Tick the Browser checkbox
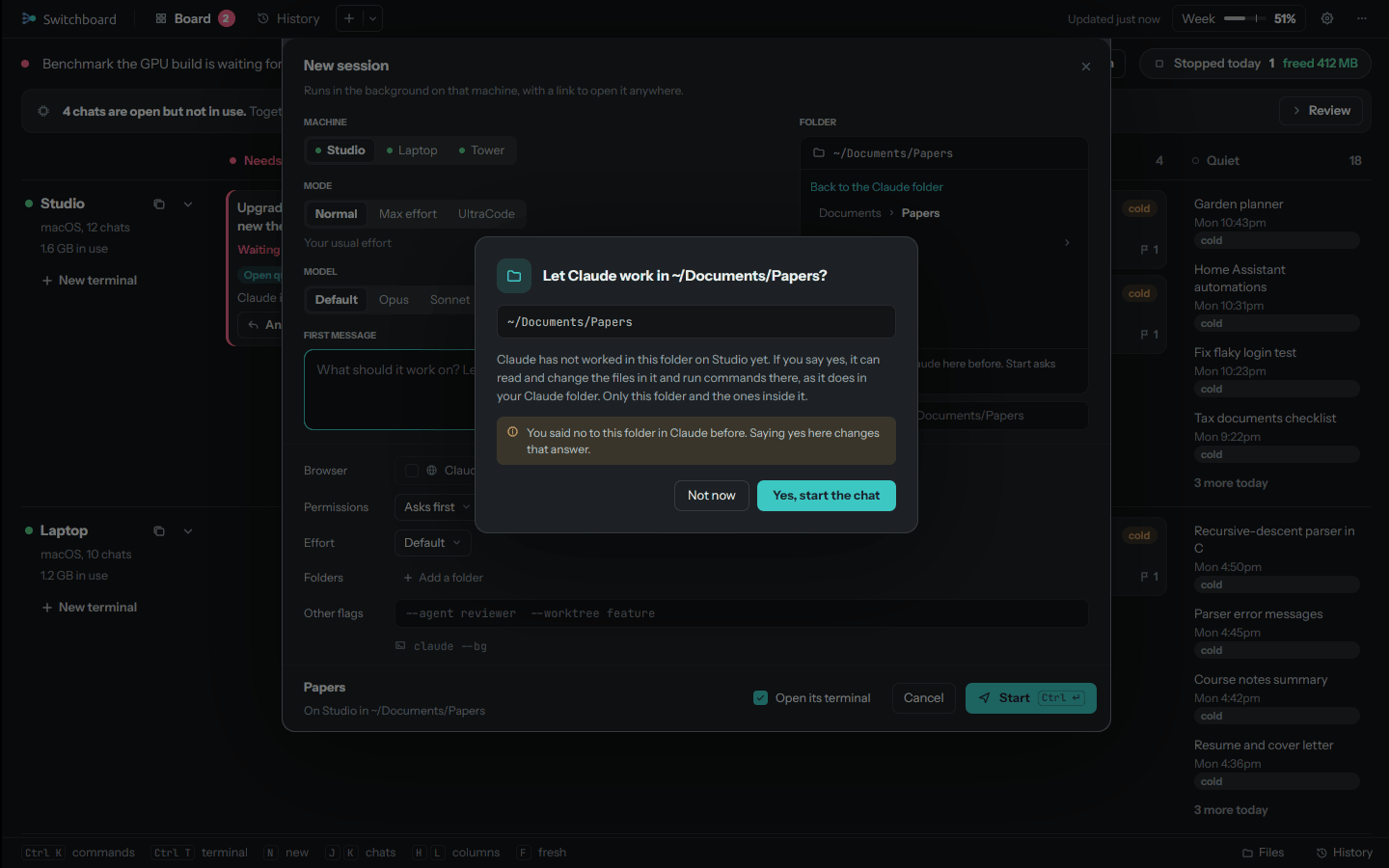Viewport: 1389px width, 868px height. click(412, 471)
